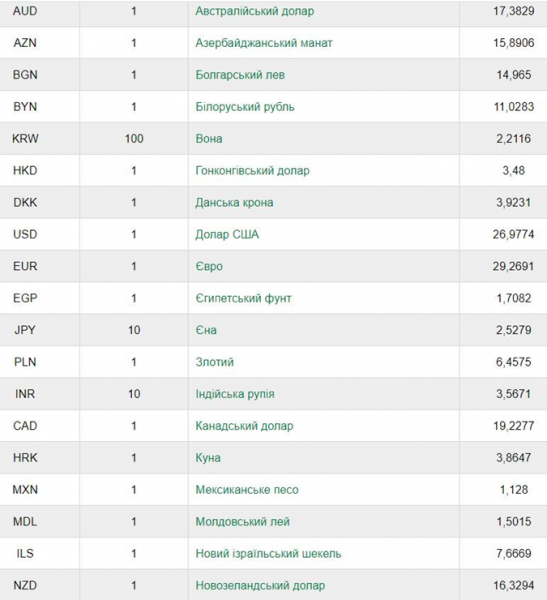Image resolution: width=547 pixels, height=600 pixels.
Task: Click the Данська крона link
Action: 234,202
